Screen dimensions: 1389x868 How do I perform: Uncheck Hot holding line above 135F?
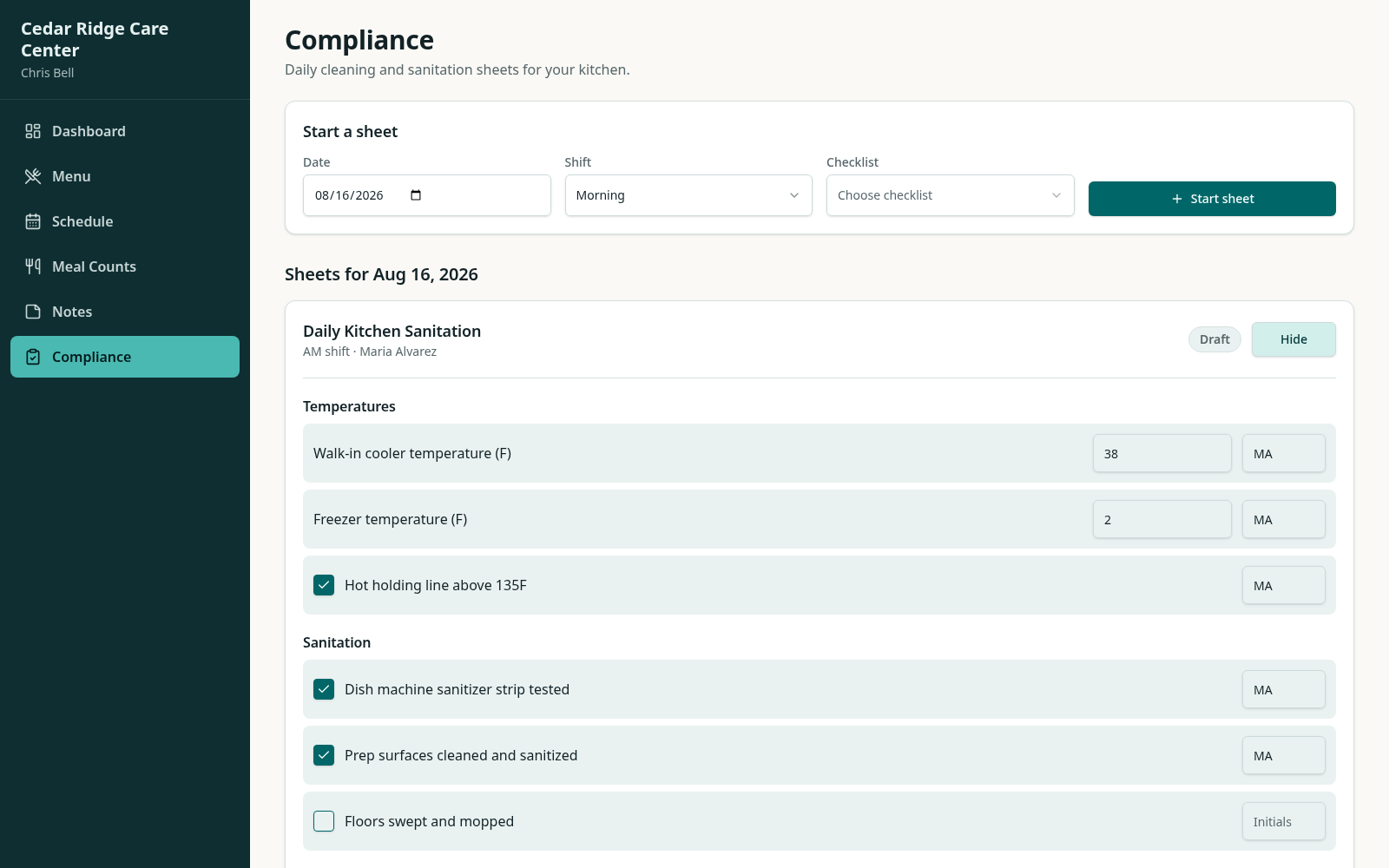coord(324,585)
